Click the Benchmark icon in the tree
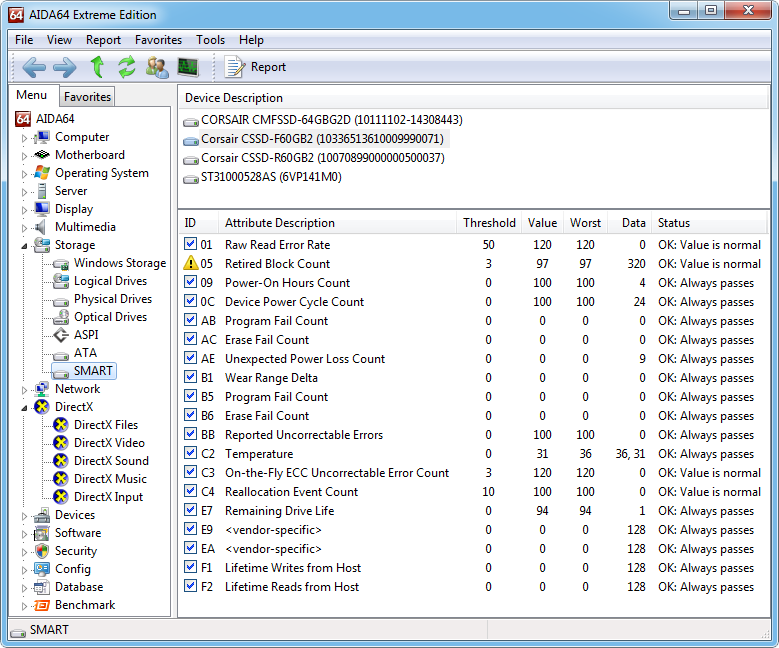This screenshot has height=648, width=779. click(x=42, y=605)
